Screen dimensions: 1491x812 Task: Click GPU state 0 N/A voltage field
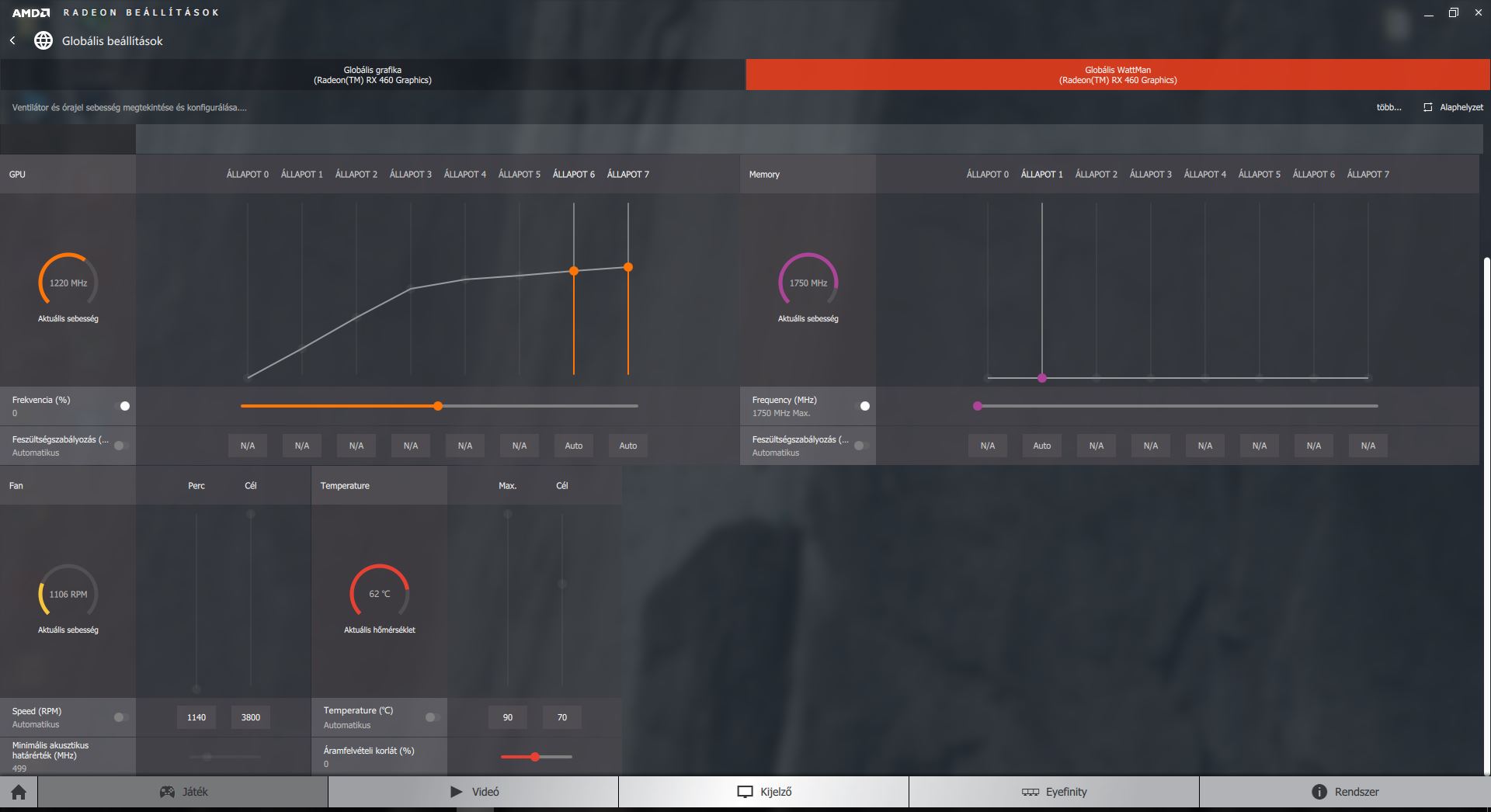click(x=248, y=446)
